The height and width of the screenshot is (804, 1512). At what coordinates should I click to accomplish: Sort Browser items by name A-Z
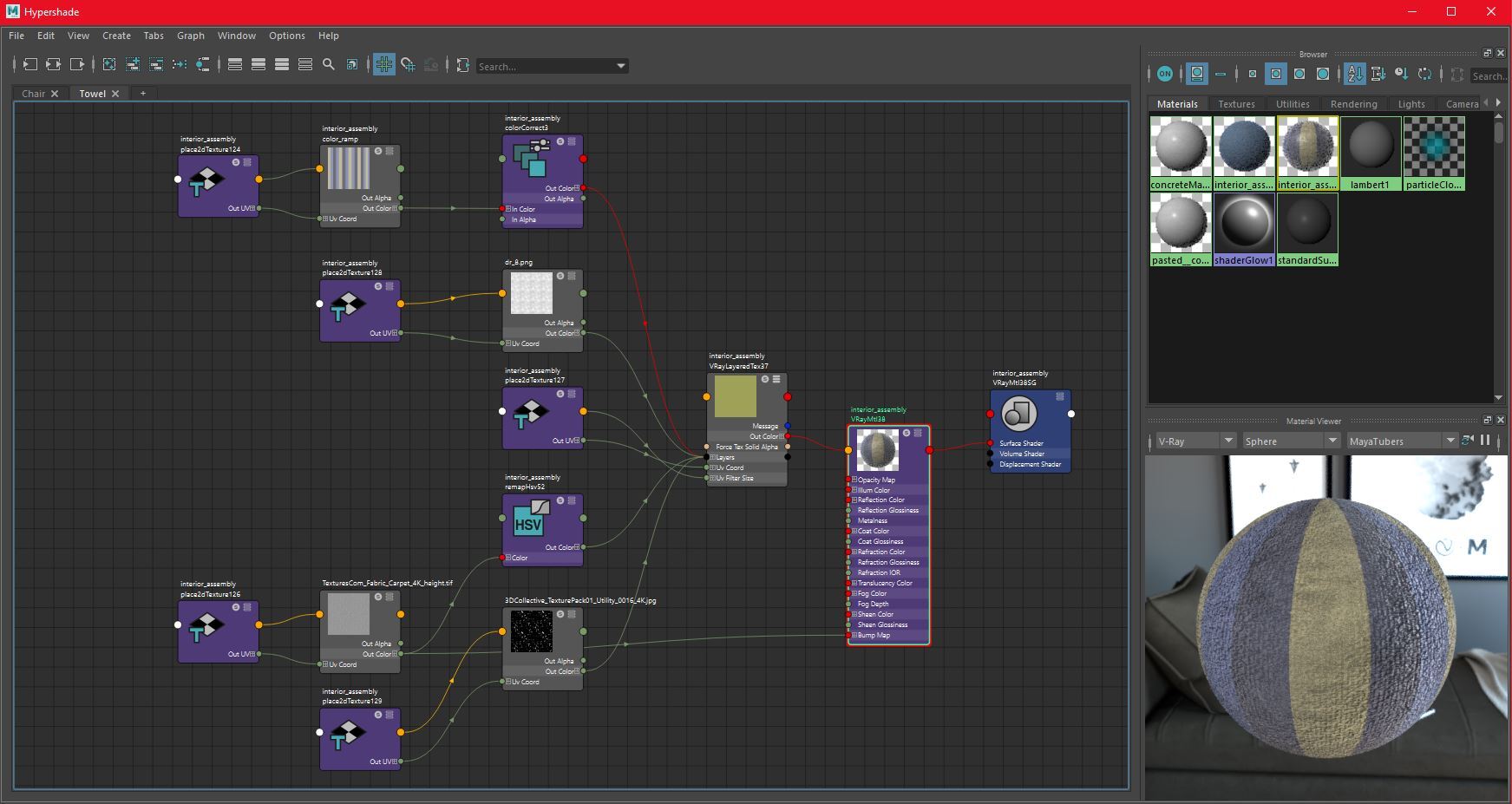[x=1355, y=74]
